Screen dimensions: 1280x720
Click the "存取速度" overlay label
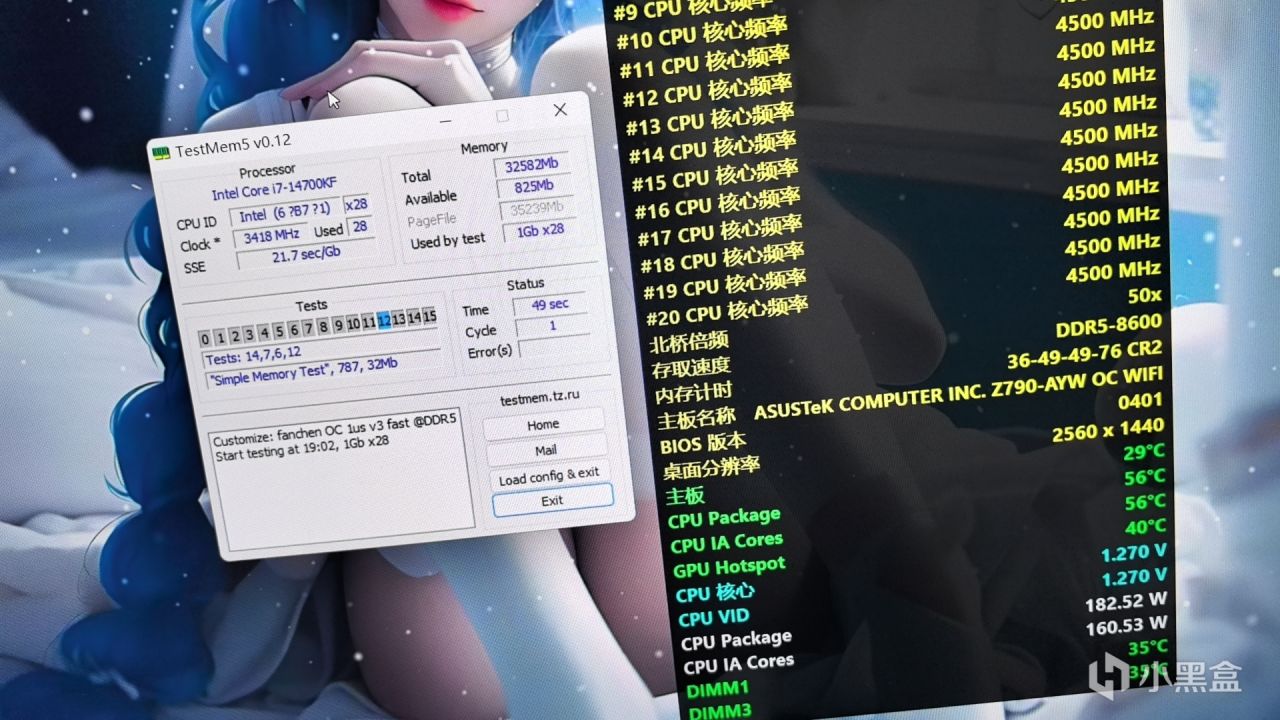point(692,368)
